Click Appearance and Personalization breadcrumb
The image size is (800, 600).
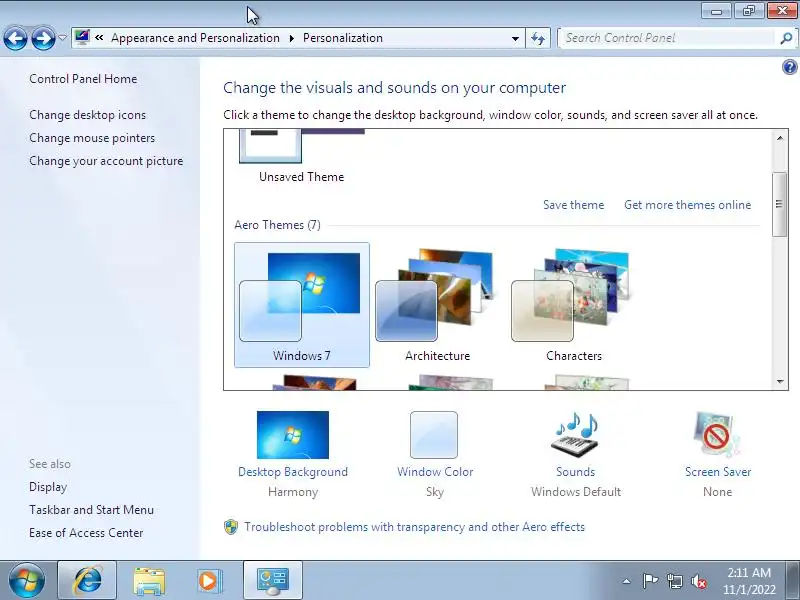coord(195,38)
